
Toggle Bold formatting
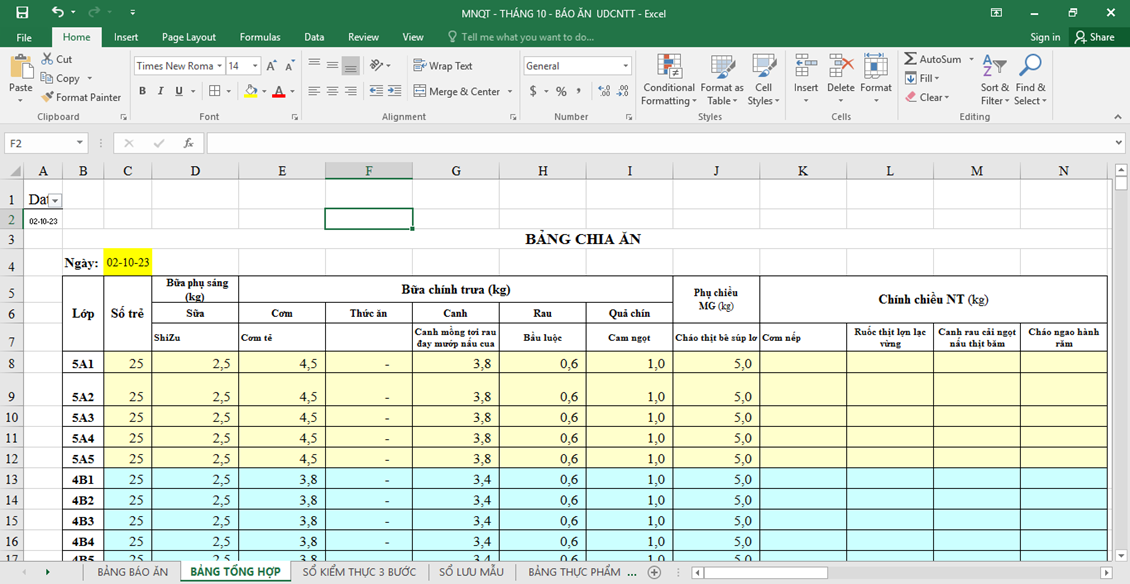(x=142, y=91)
